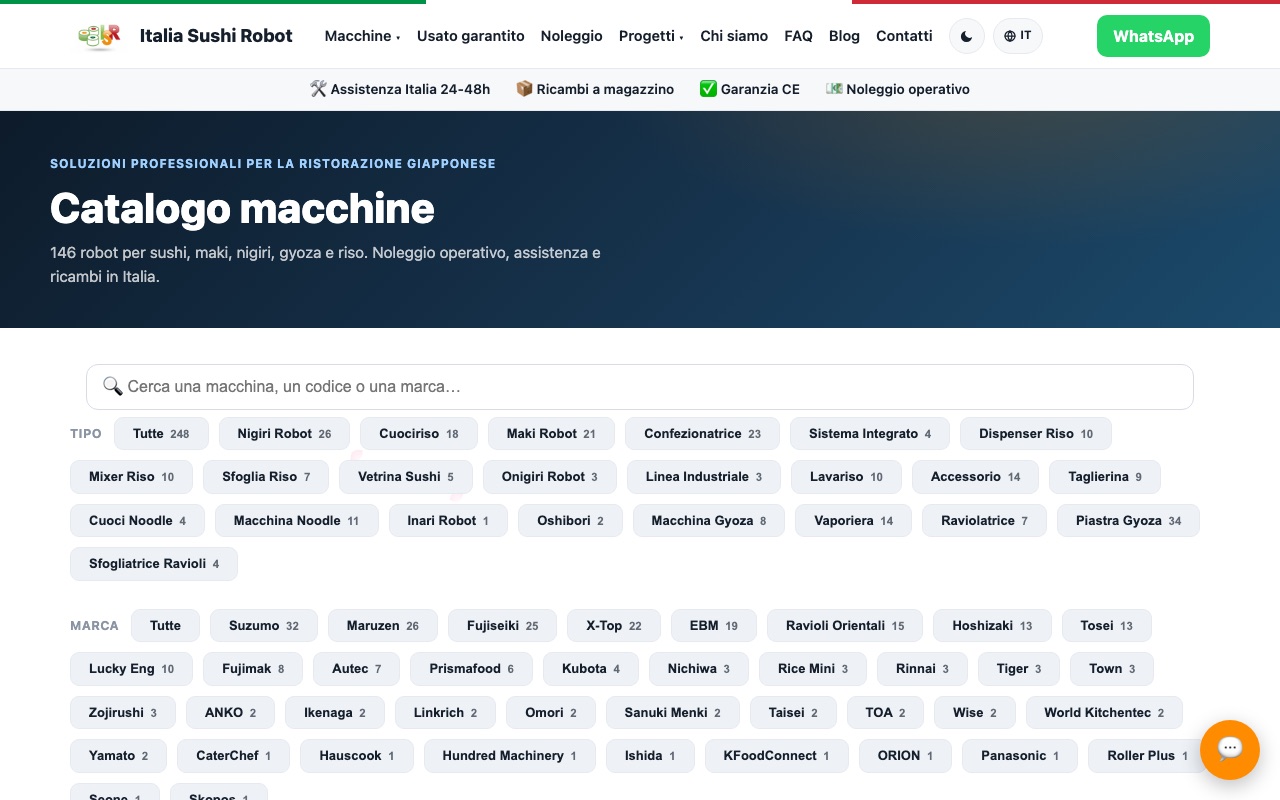Viewport: 1280px width, 800px height.
Task: Select Hundred Machinery brand chip
Action: tap(510, 756)
